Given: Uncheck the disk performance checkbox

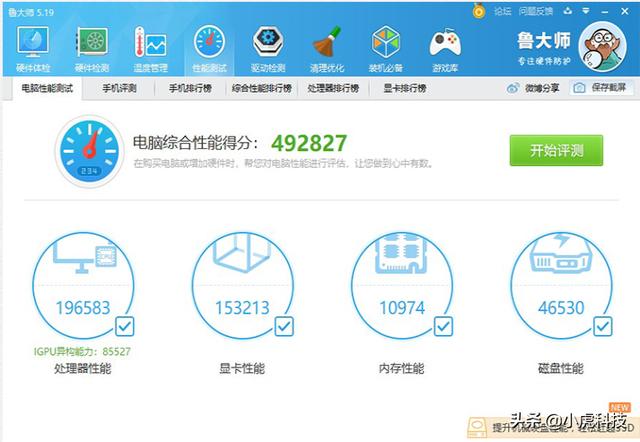Looking at the screenshot, I should pyautogui.click(x=602, y=326).
